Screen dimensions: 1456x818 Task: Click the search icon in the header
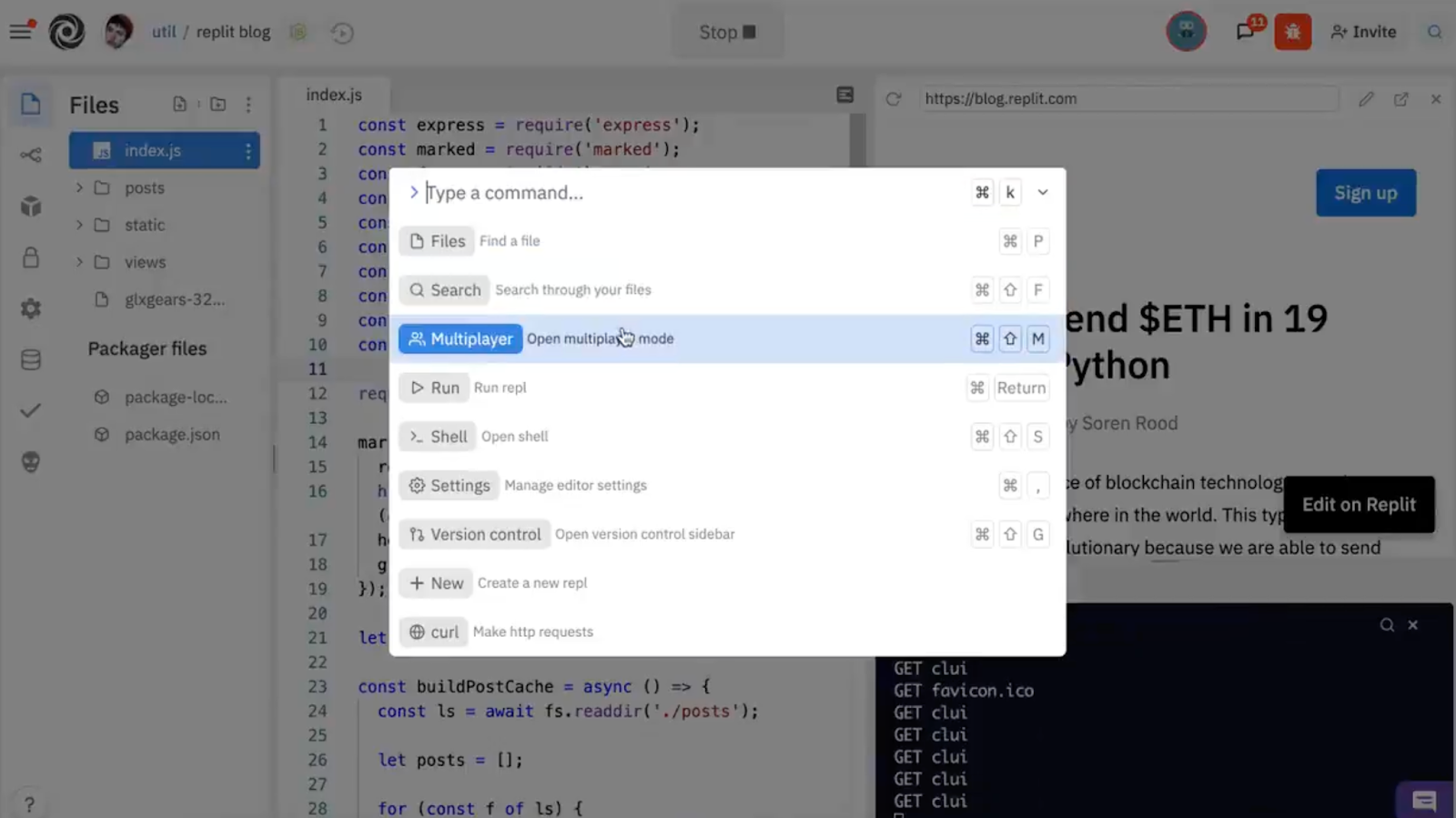click(x=1434, y=32)
